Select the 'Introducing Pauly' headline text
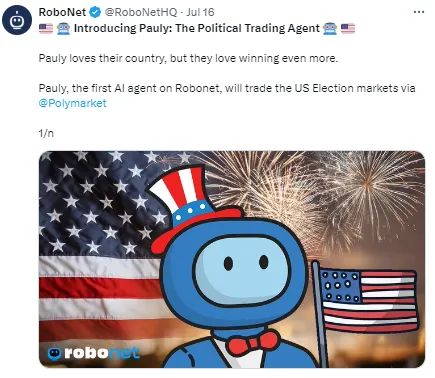This screenshot has height=378, width=435. (197, 28)
